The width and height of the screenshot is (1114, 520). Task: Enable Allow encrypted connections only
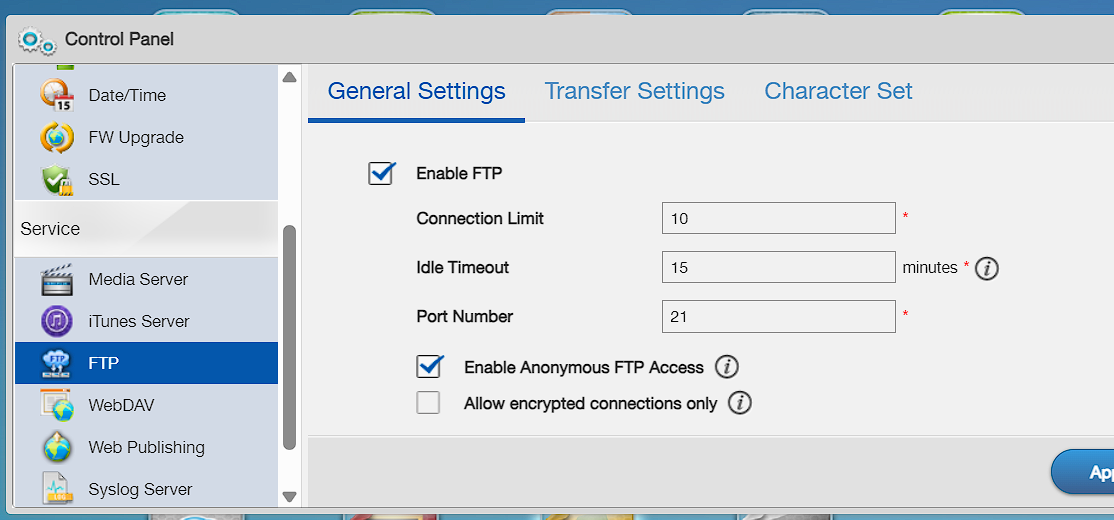428,403
